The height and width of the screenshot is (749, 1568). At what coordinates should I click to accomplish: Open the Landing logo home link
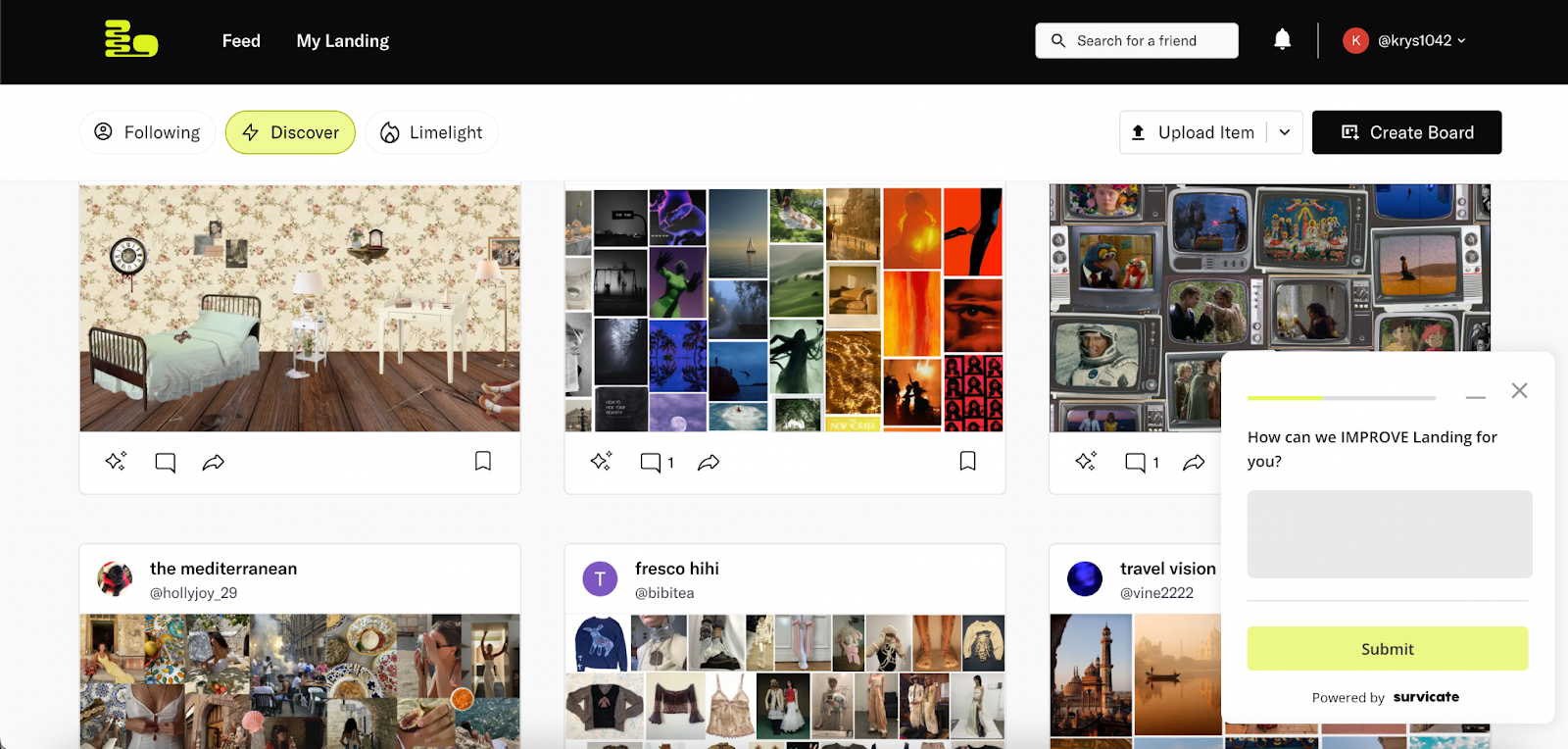click(131, 39)
